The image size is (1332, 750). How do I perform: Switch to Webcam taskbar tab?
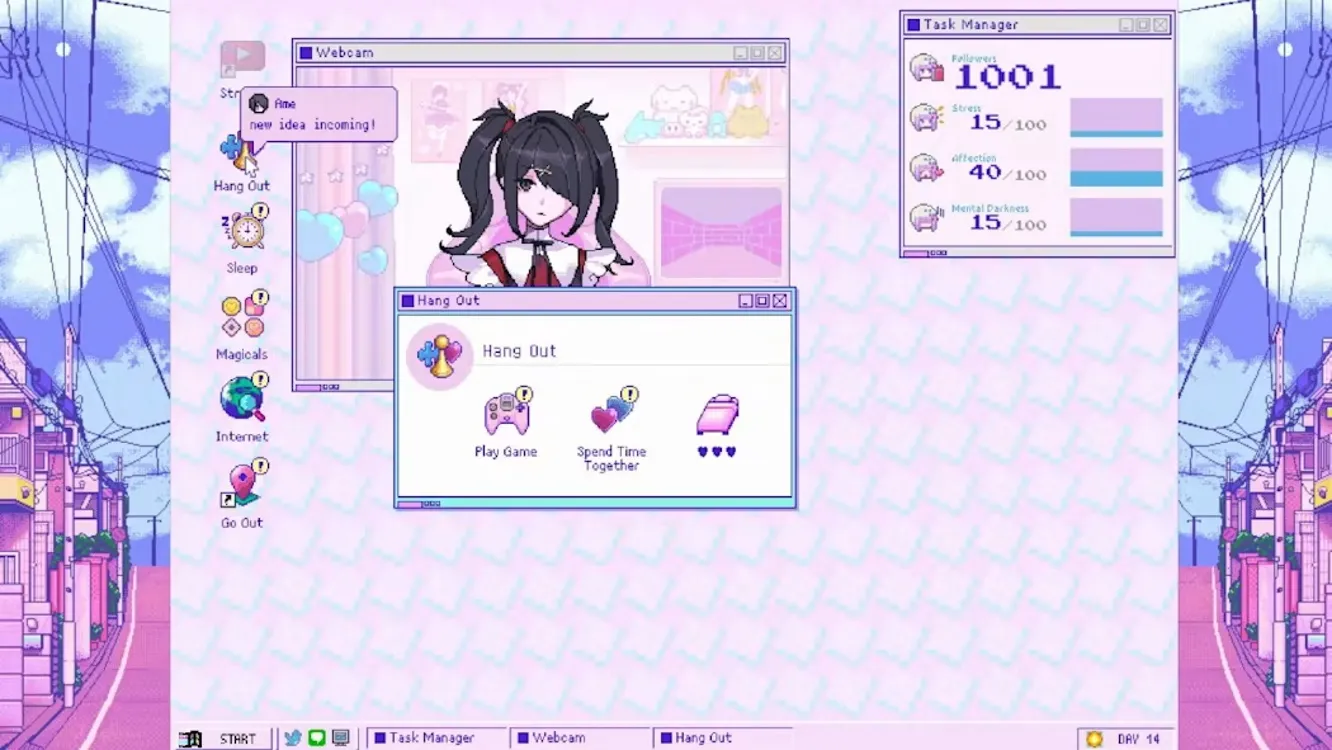click(x=558, y=738)
